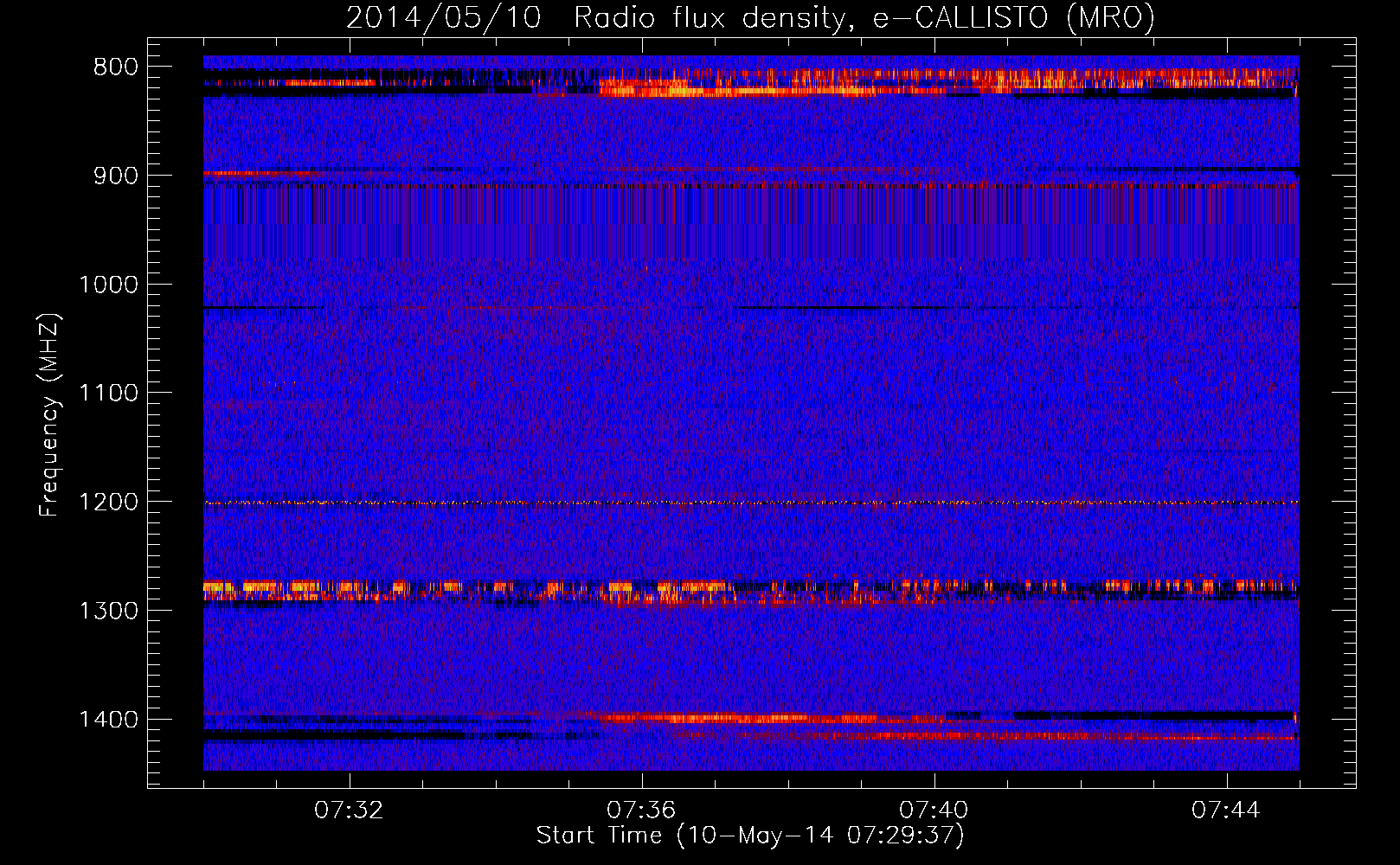Click the 07:40 time axis label

coord(934,811)
